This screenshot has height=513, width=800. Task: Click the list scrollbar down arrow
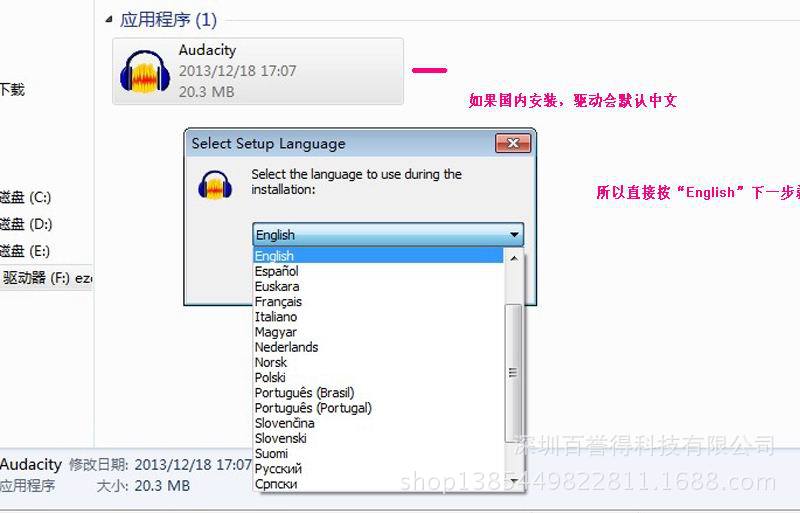tap(514, 481)
